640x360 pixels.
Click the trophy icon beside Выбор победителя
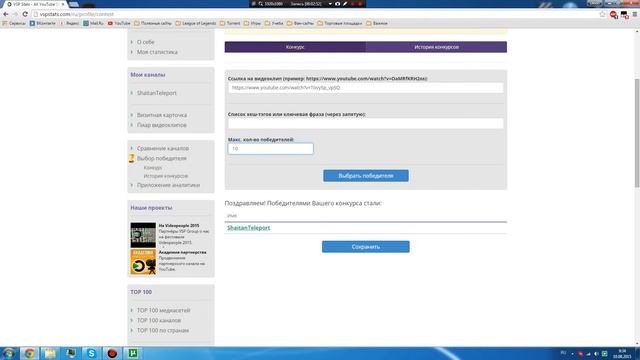pos(131,158)
